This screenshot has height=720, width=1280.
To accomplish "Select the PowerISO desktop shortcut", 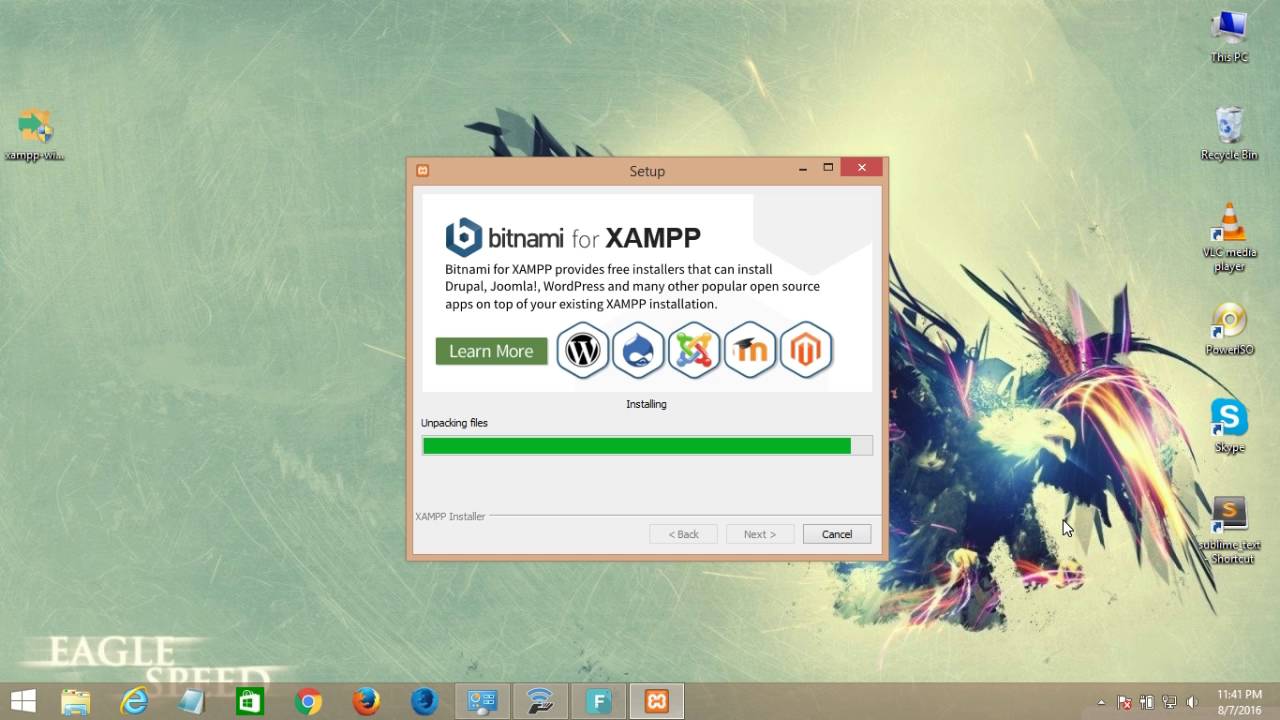I will tap(1229, 329).
